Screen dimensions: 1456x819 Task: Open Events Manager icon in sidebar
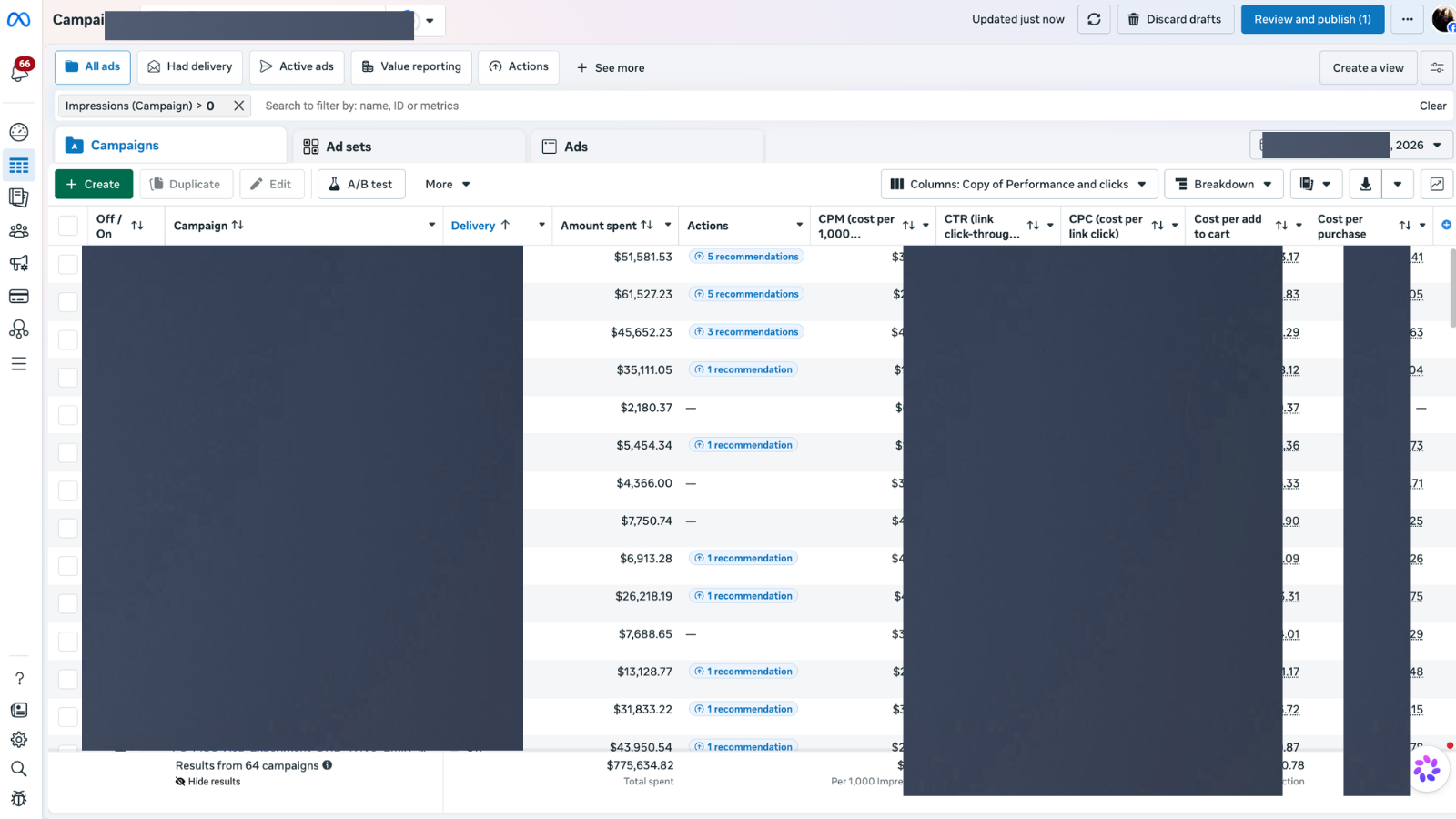point(19,329)
